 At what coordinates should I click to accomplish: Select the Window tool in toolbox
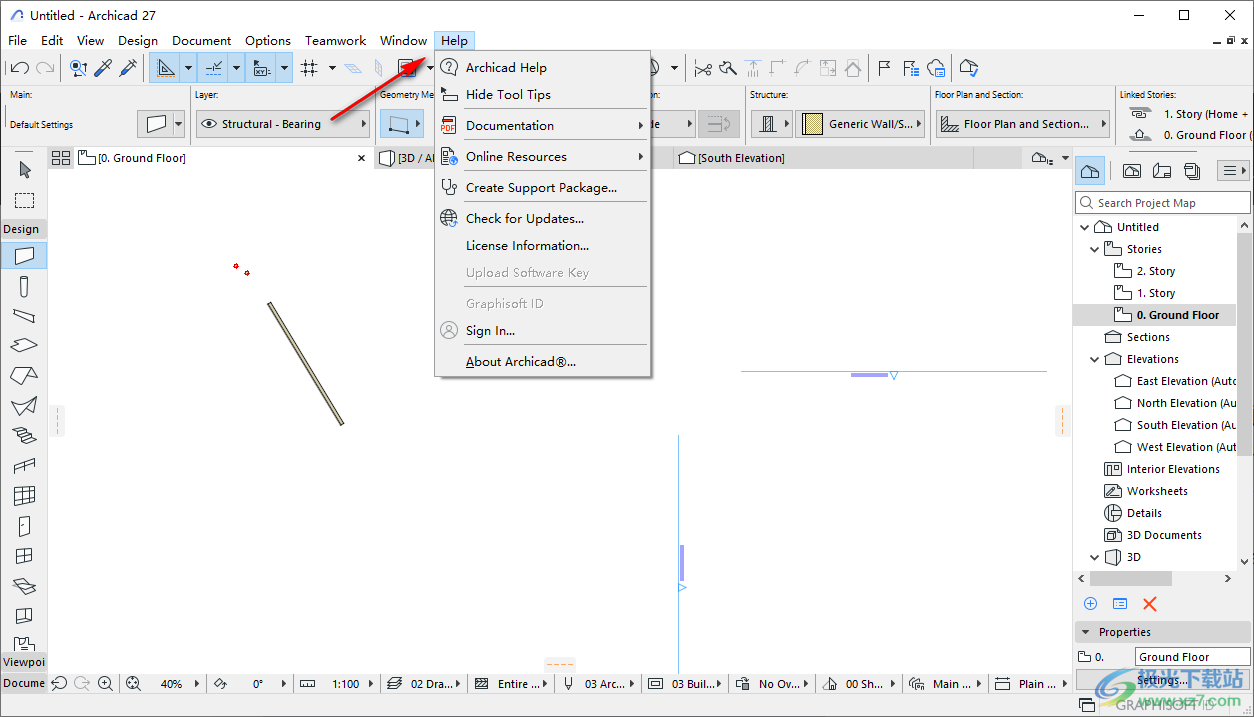point(24,556)
